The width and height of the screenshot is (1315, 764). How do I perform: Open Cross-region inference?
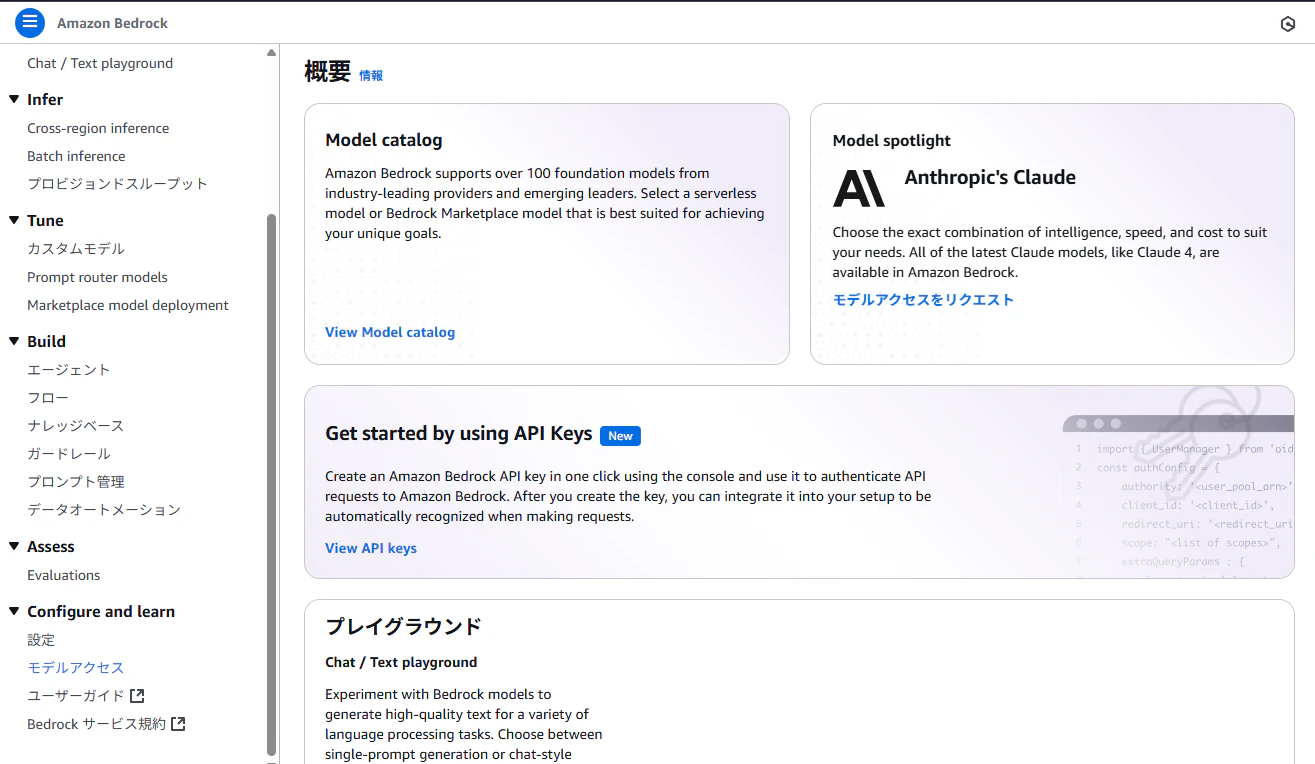(x=98, y=128)
